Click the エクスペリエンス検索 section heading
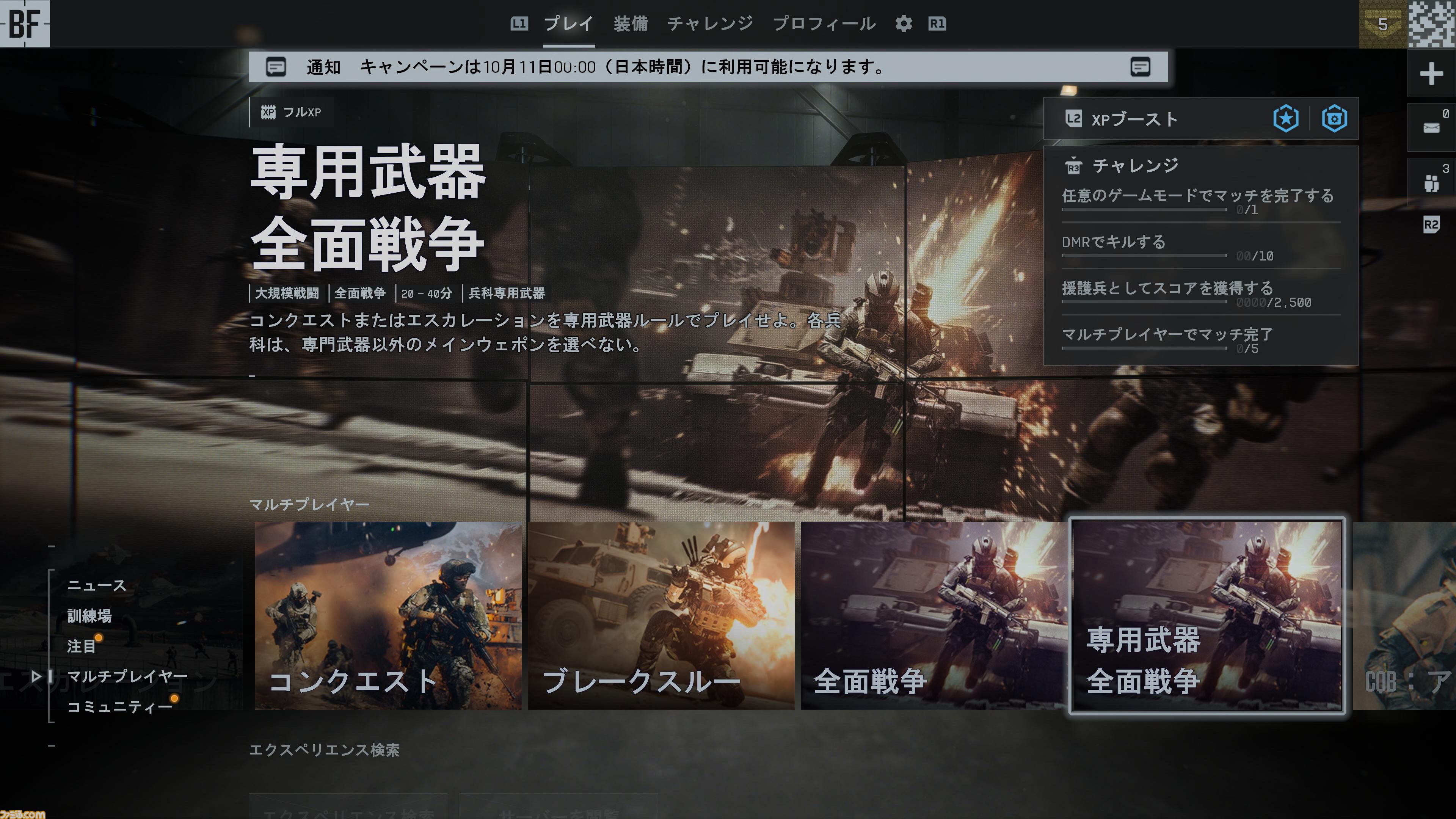This screenshot has height=819, width=1456. pos(325,750)
